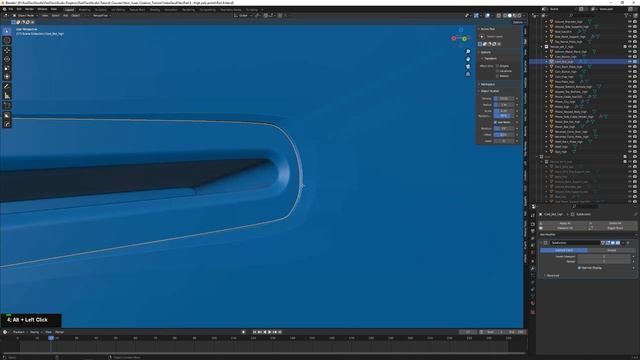The height and width of the screenshot is (360, 640).
Task: Open the outliner filter funnel
Action: click(x=626, y=16)
